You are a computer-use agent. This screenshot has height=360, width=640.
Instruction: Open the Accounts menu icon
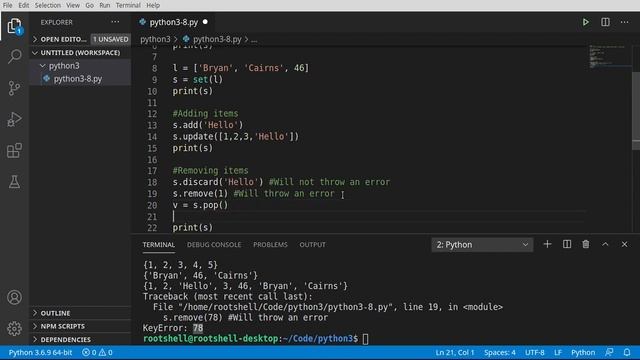click(x=14, y=297)
